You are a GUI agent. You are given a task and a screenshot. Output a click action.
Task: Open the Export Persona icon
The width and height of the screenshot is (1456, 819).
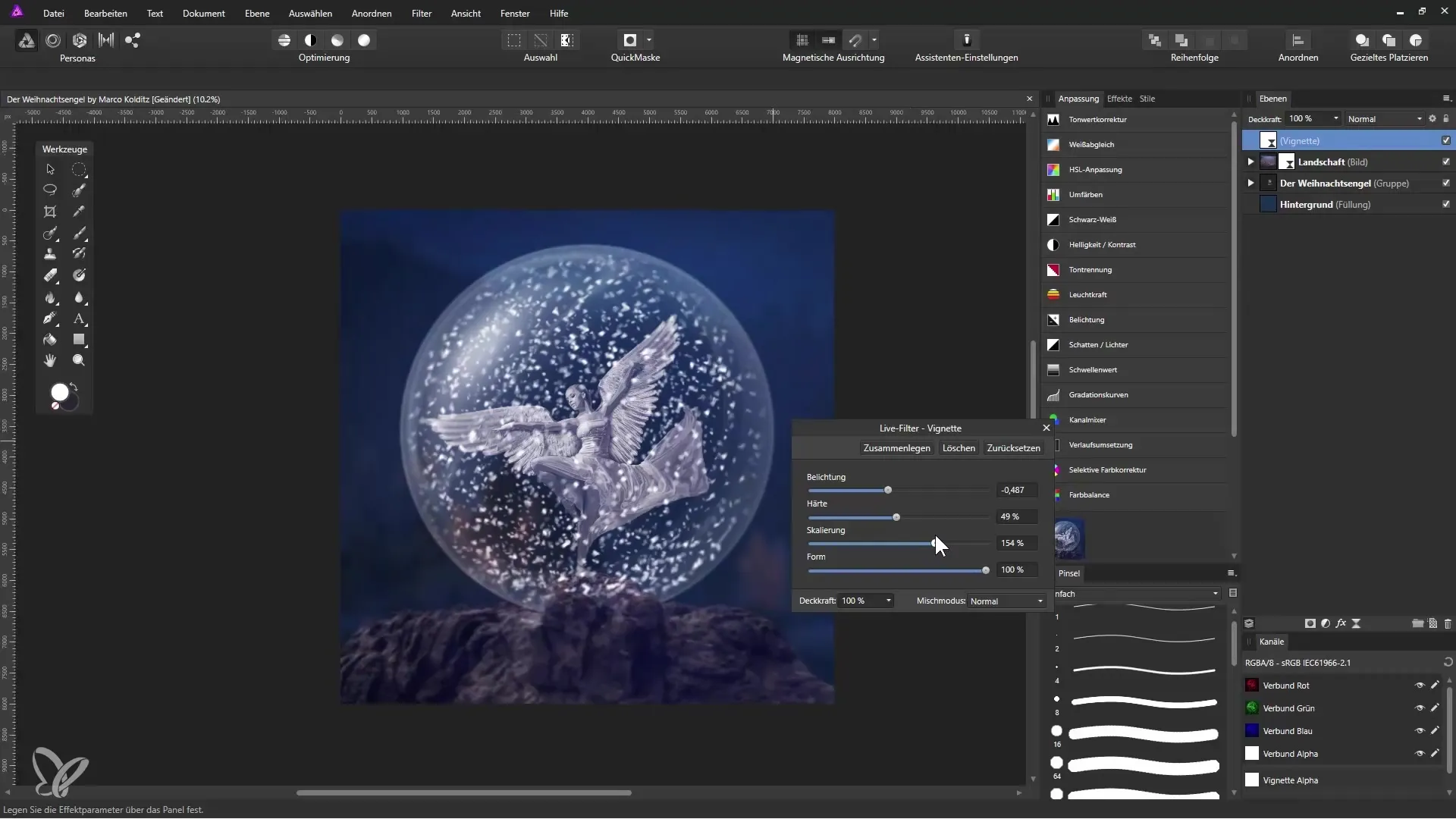[x=133, y=40]
